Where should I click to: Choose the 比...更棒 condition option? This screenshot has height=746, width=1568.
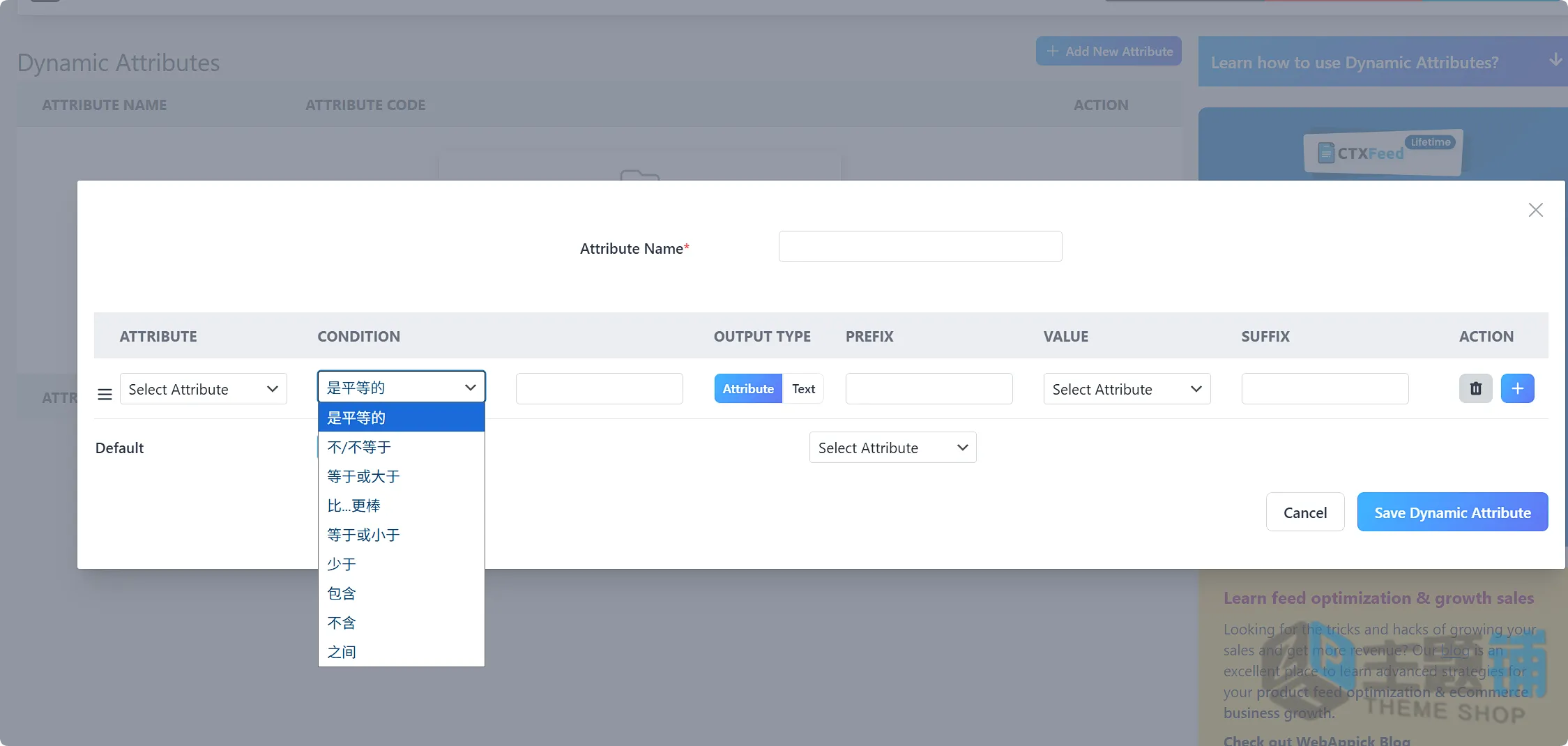pyautogui.click(x=401, y=505)
